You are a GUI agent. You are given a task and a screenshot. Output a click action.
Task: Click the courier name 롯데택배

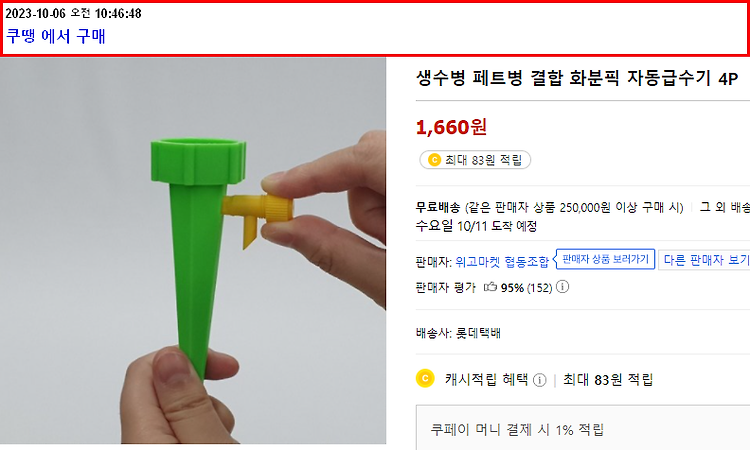(478, 333)
